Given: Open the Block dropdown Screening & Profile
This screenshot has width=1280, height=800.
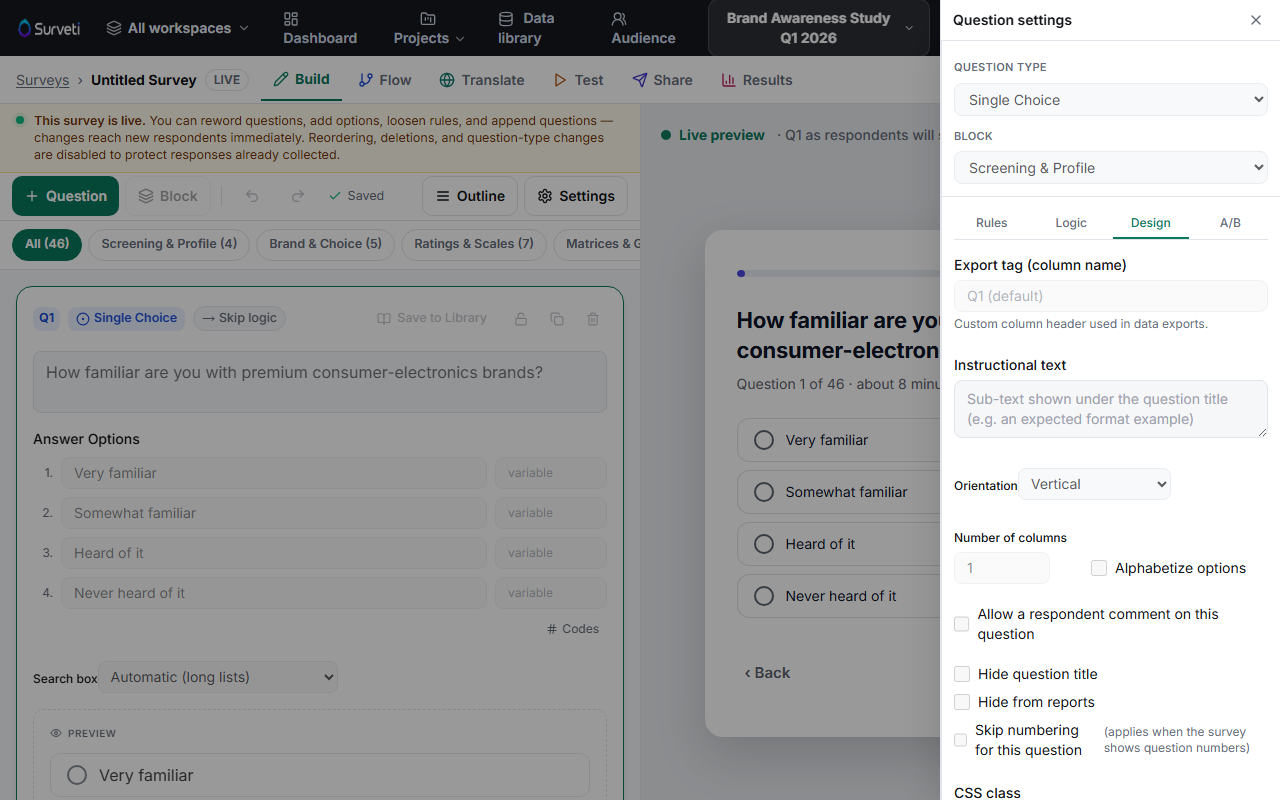Looking at the screenshot, I should click(1111, 168).
